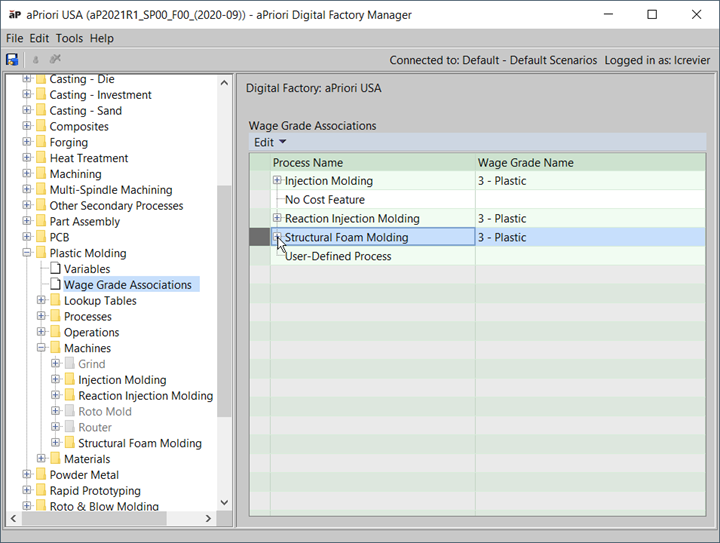Click the Rapid Prototyping folder icon

point(41,490)
